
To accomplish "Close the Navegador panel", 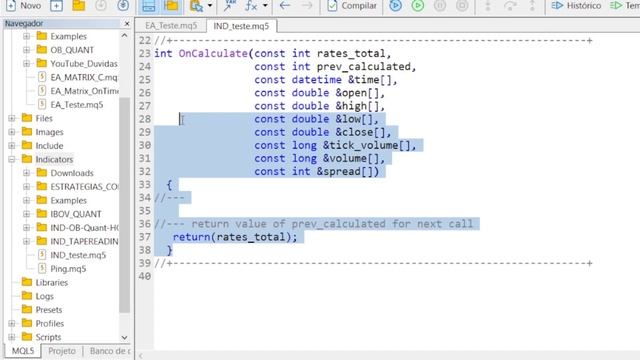I will (x=127, y=24).
